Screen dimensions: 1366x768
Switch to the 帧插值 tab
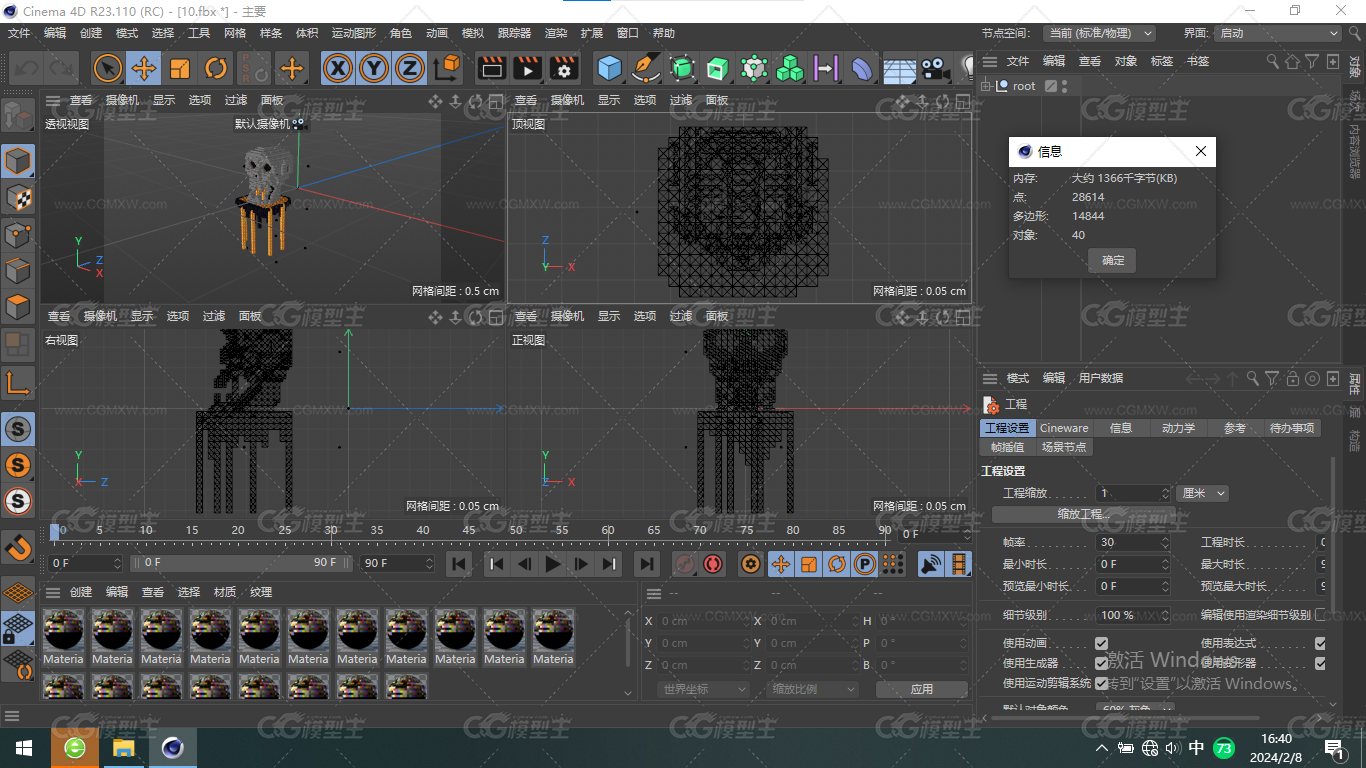[1007, 447]
